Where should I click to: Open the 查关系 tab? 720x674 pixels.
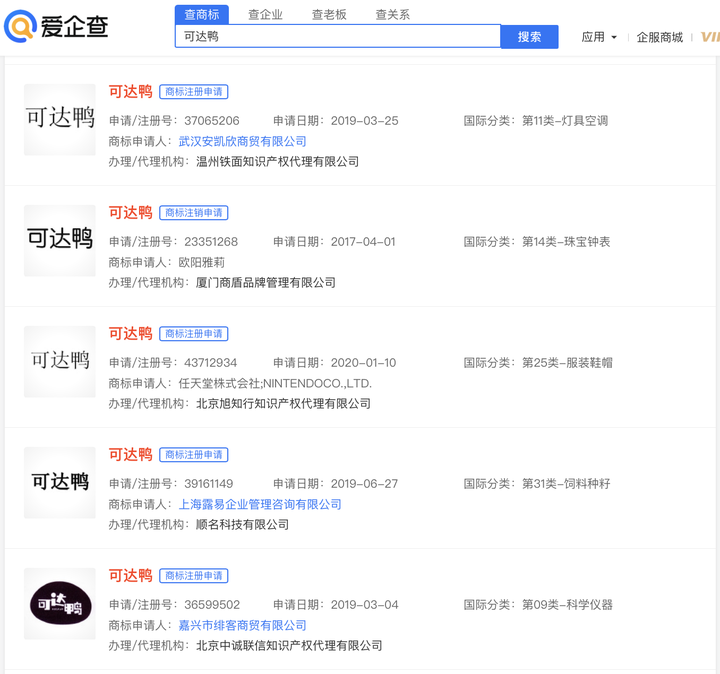click(x=393, y=15)
